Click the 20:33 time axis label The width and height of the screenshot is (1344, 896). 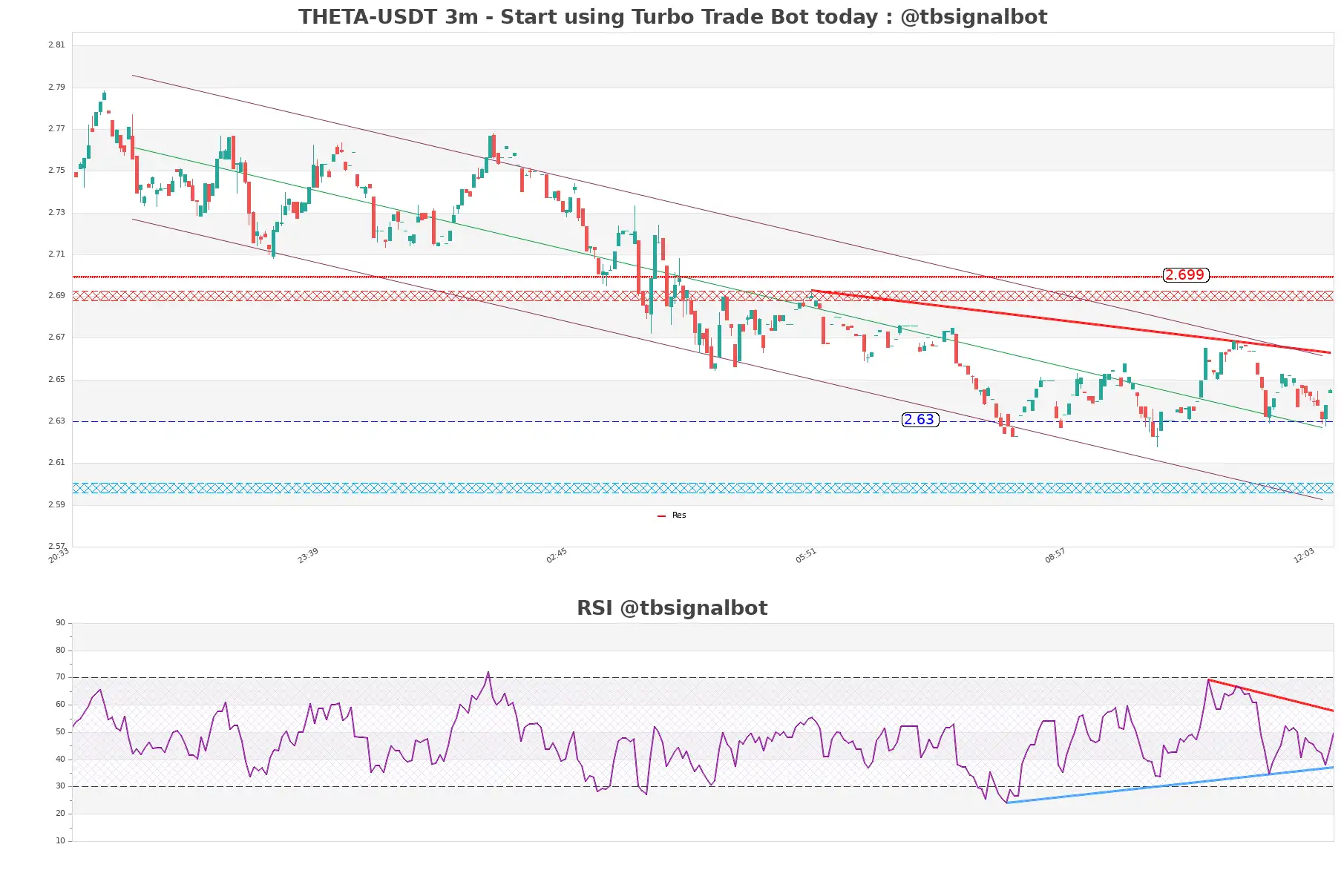59,556
